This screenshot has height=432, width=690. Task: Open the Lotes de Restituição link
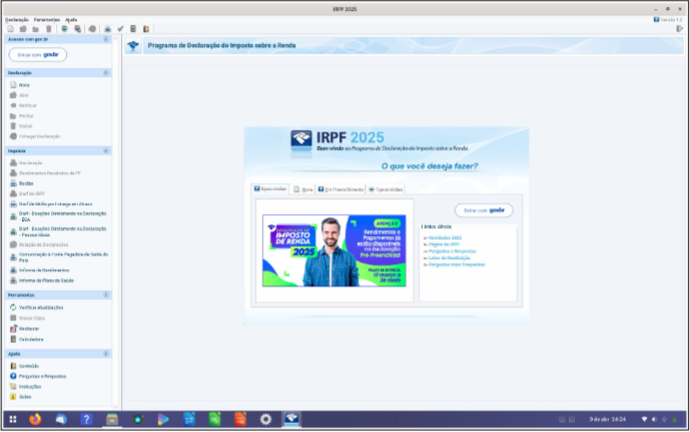pos(449,258)
